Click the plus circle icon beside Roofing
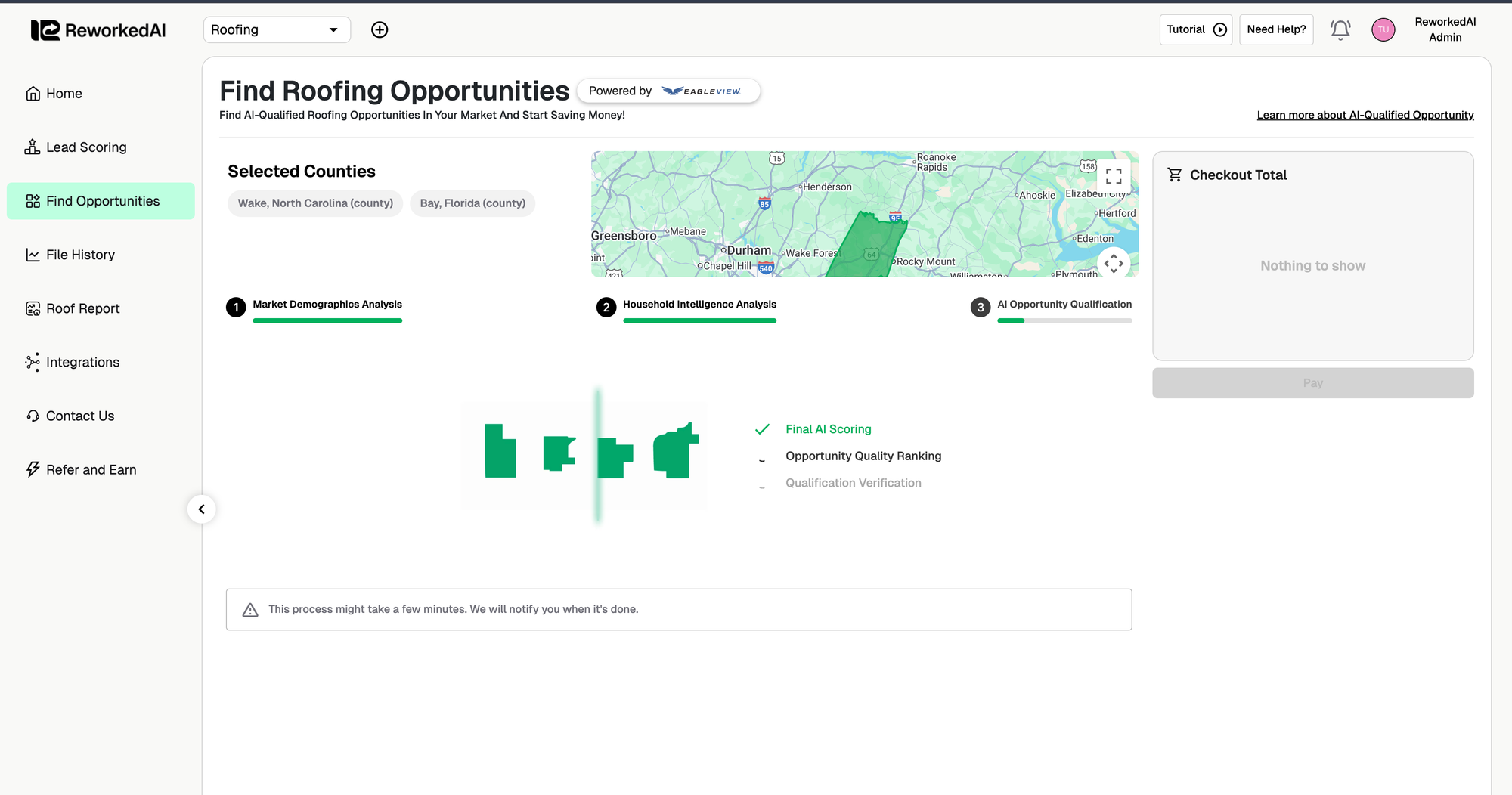The width and height of the screenshot is (1512, 795). coord(380,29)
